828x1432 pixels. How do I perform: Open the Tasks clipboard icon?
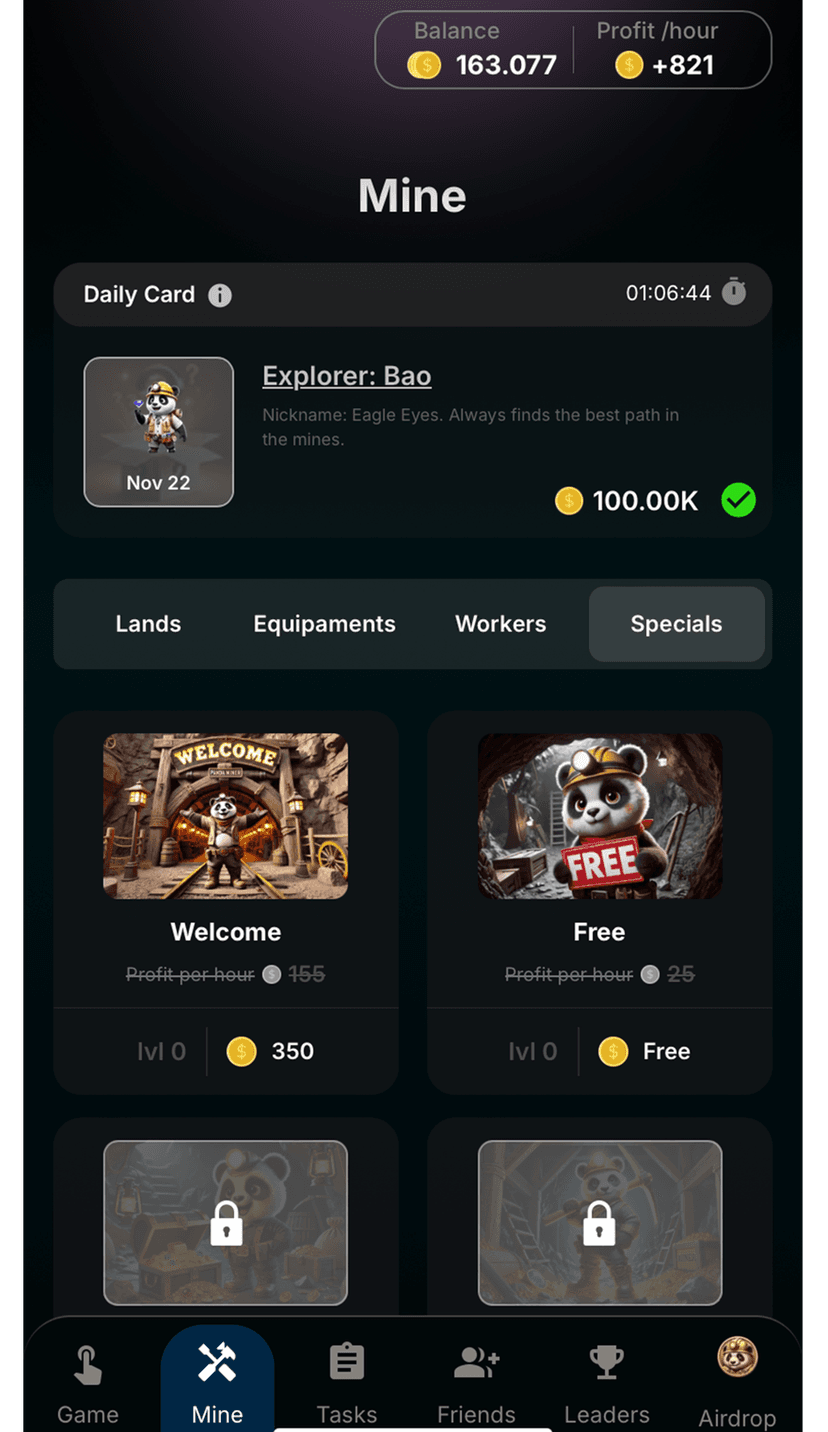click(x=347, y=1362)
